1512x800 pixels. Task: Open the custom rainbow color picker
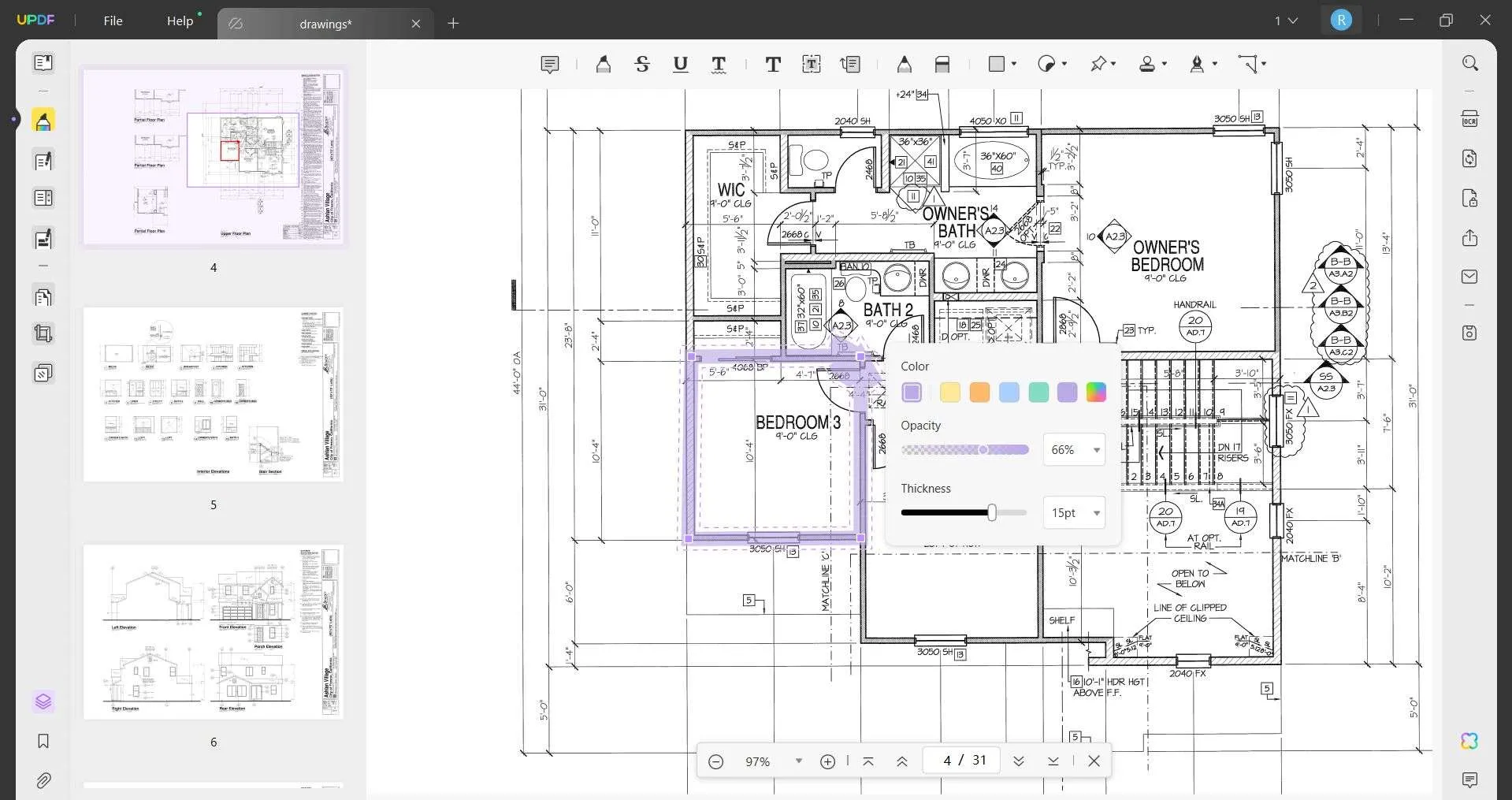click(x=1096, y=393)
